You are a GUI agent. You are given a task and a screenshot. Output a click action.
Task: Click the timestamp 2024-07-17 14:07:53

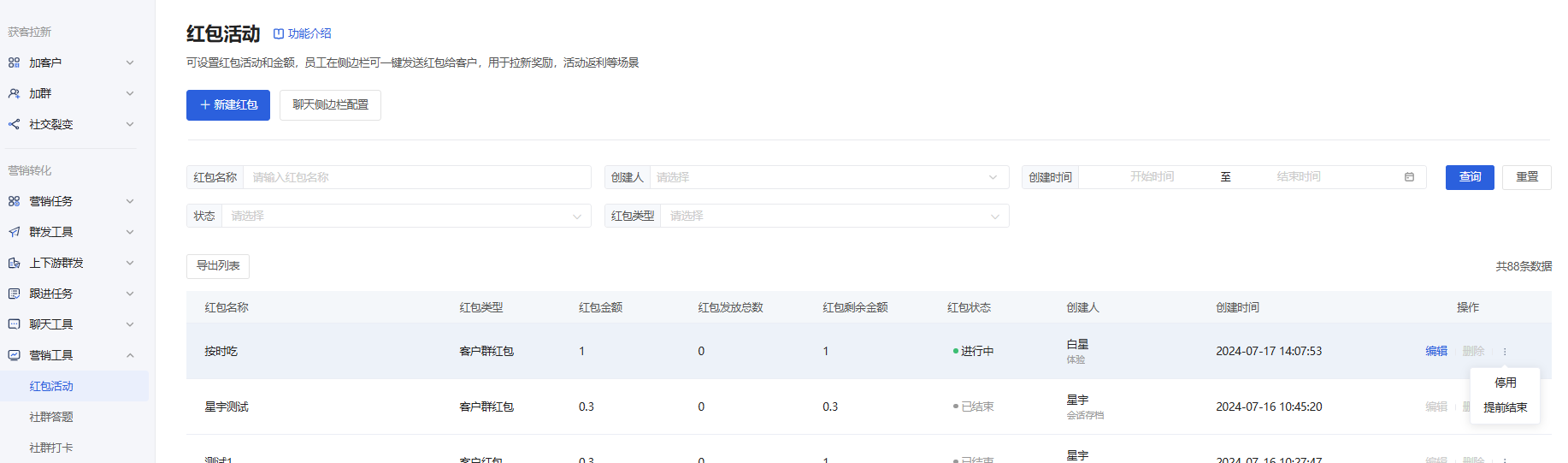1269,351
